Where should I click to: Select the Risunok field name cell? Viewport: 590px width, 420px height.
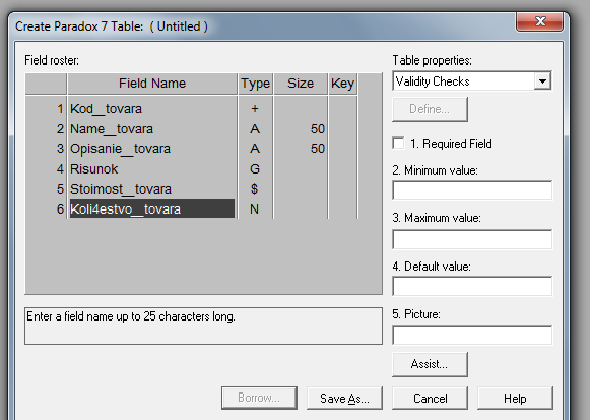pos(152,169)
